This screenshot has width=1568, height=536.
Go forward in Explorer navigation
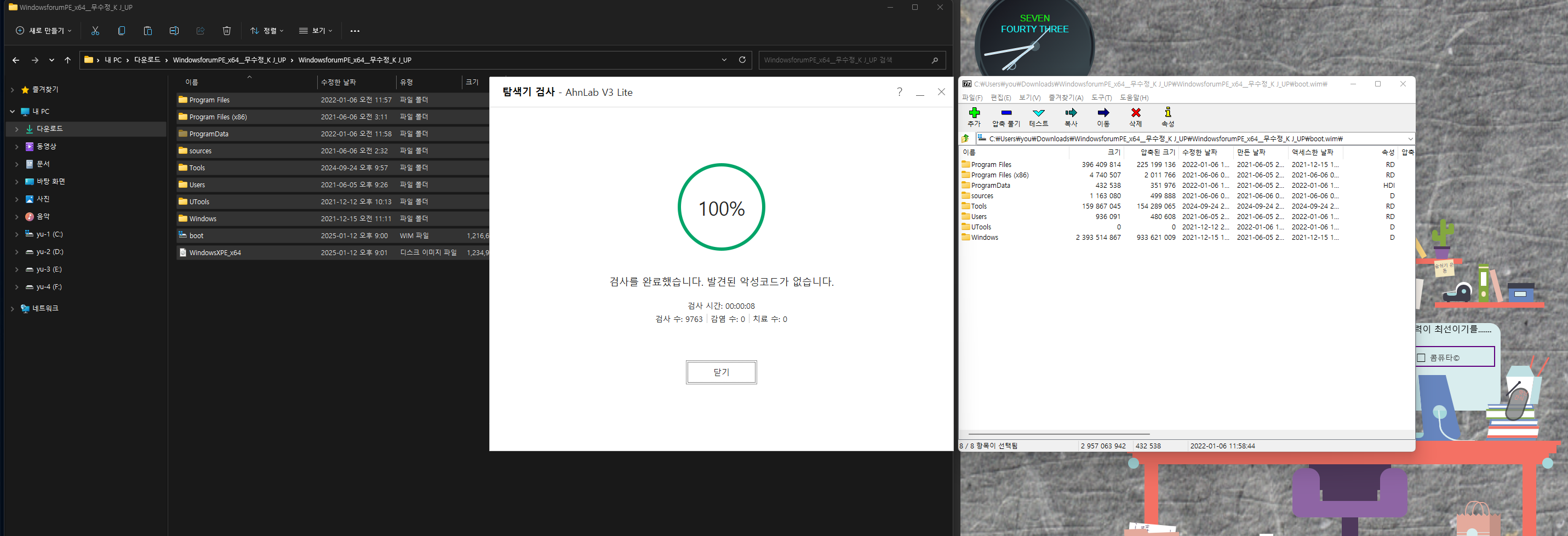click(35, 60)
